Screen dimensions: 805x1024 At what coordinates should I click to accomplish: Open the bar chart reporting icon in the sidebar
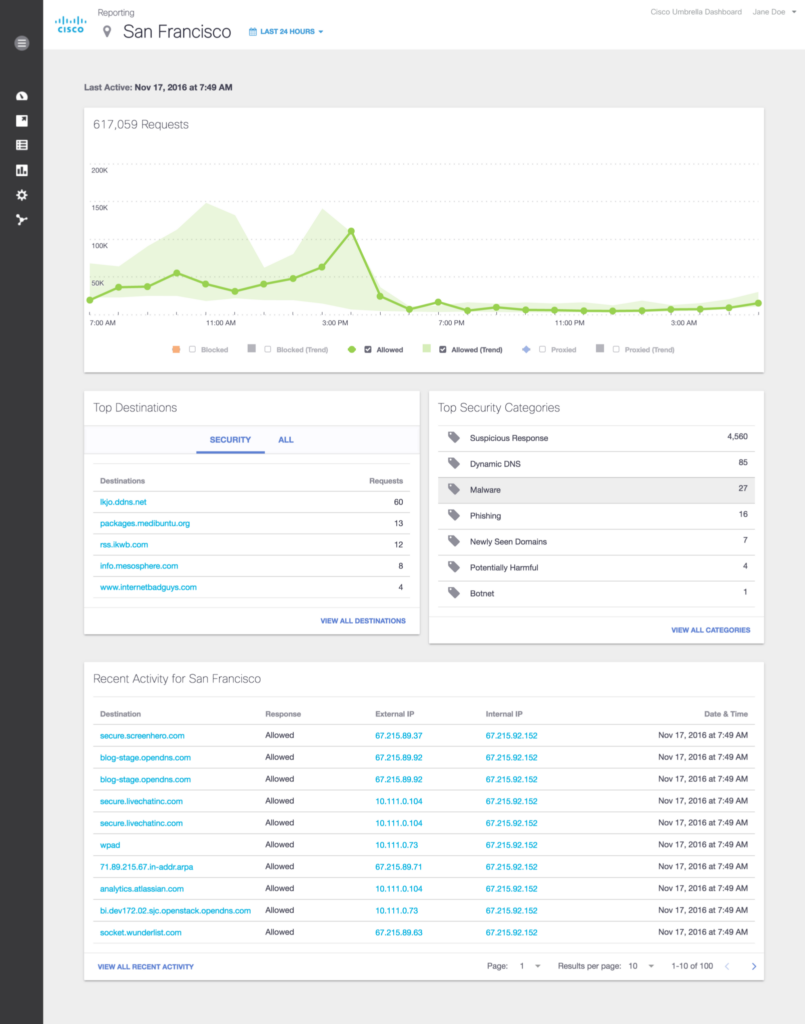point(22,170)
